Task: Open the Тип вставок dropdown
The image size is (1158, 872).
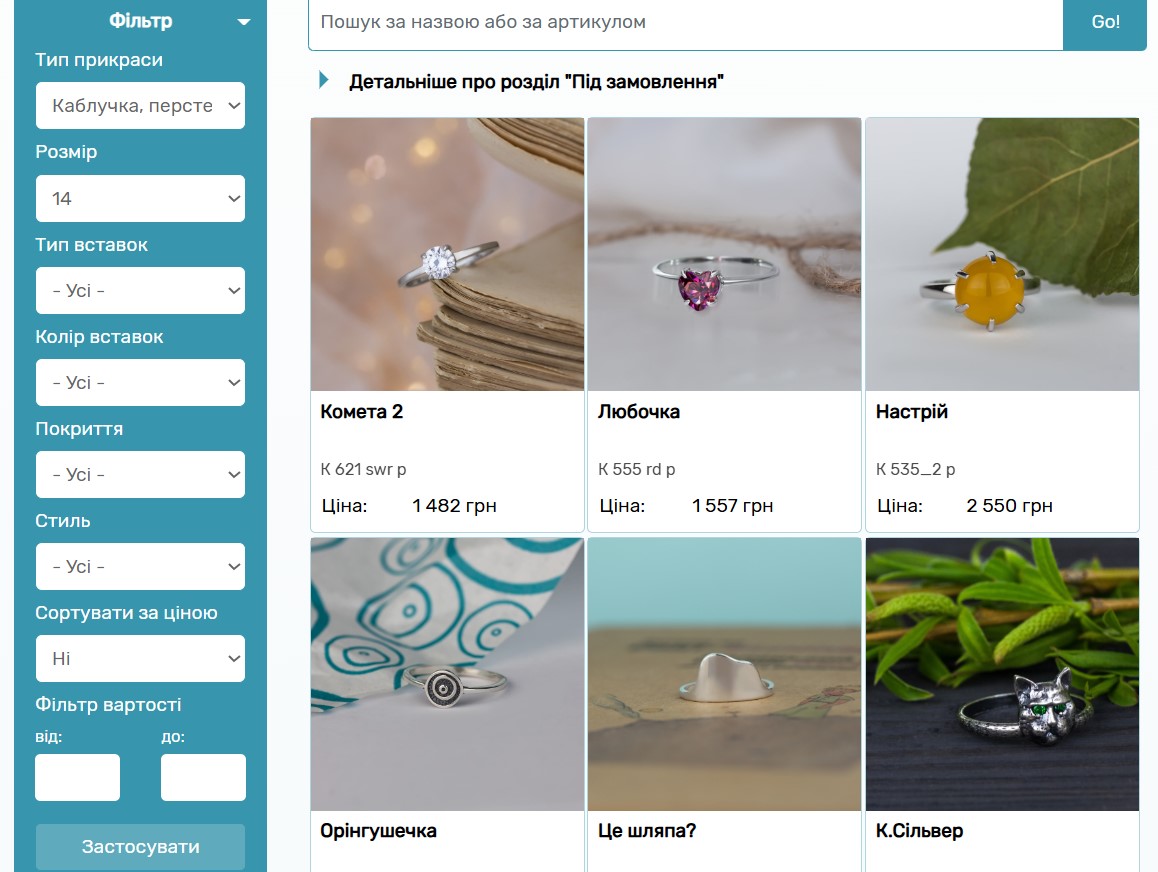Action: pyautogui.click(x=140, y=290)
